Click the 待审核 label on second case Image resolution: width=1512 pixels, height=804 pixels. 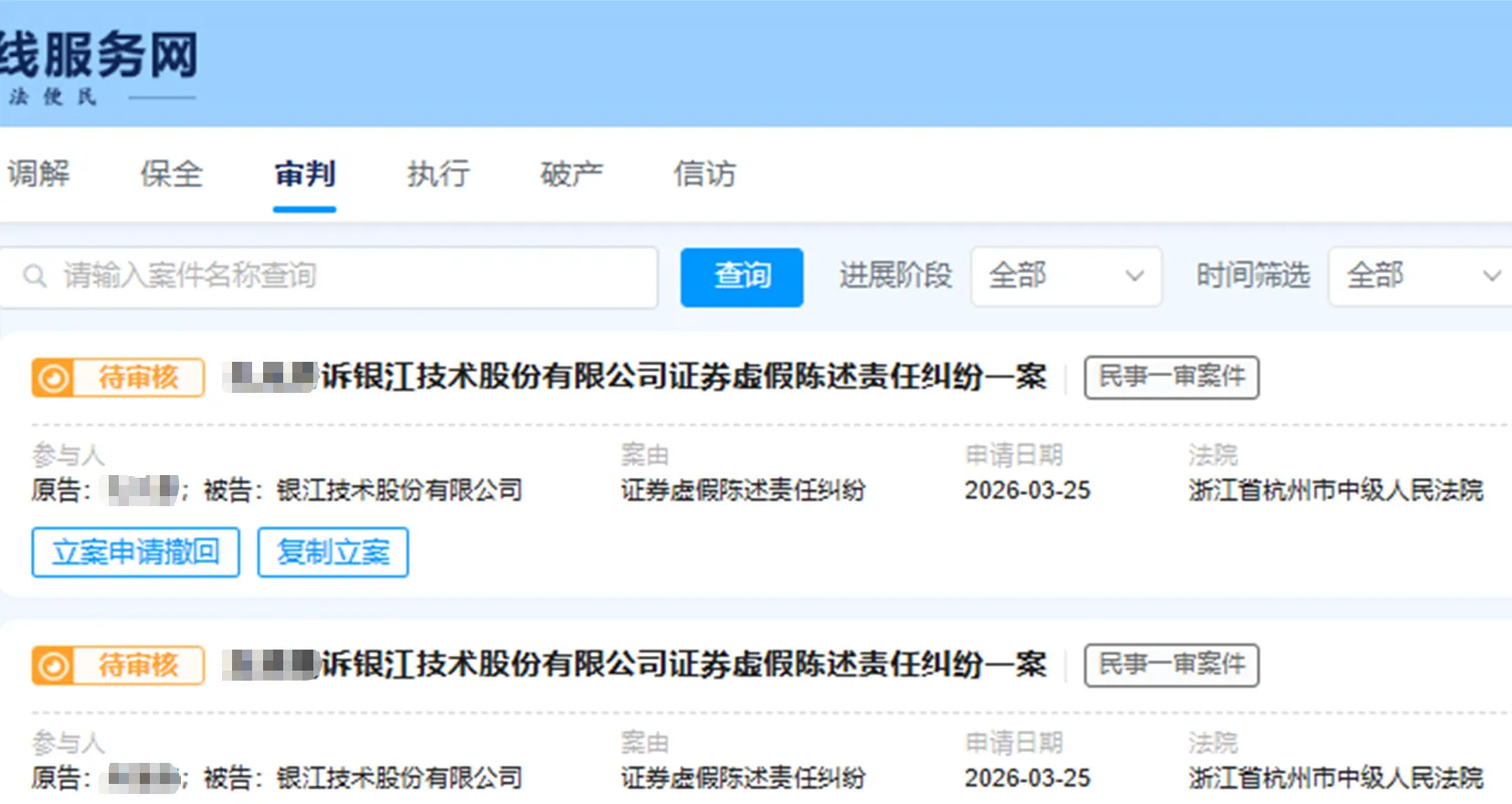click(139, 665)
